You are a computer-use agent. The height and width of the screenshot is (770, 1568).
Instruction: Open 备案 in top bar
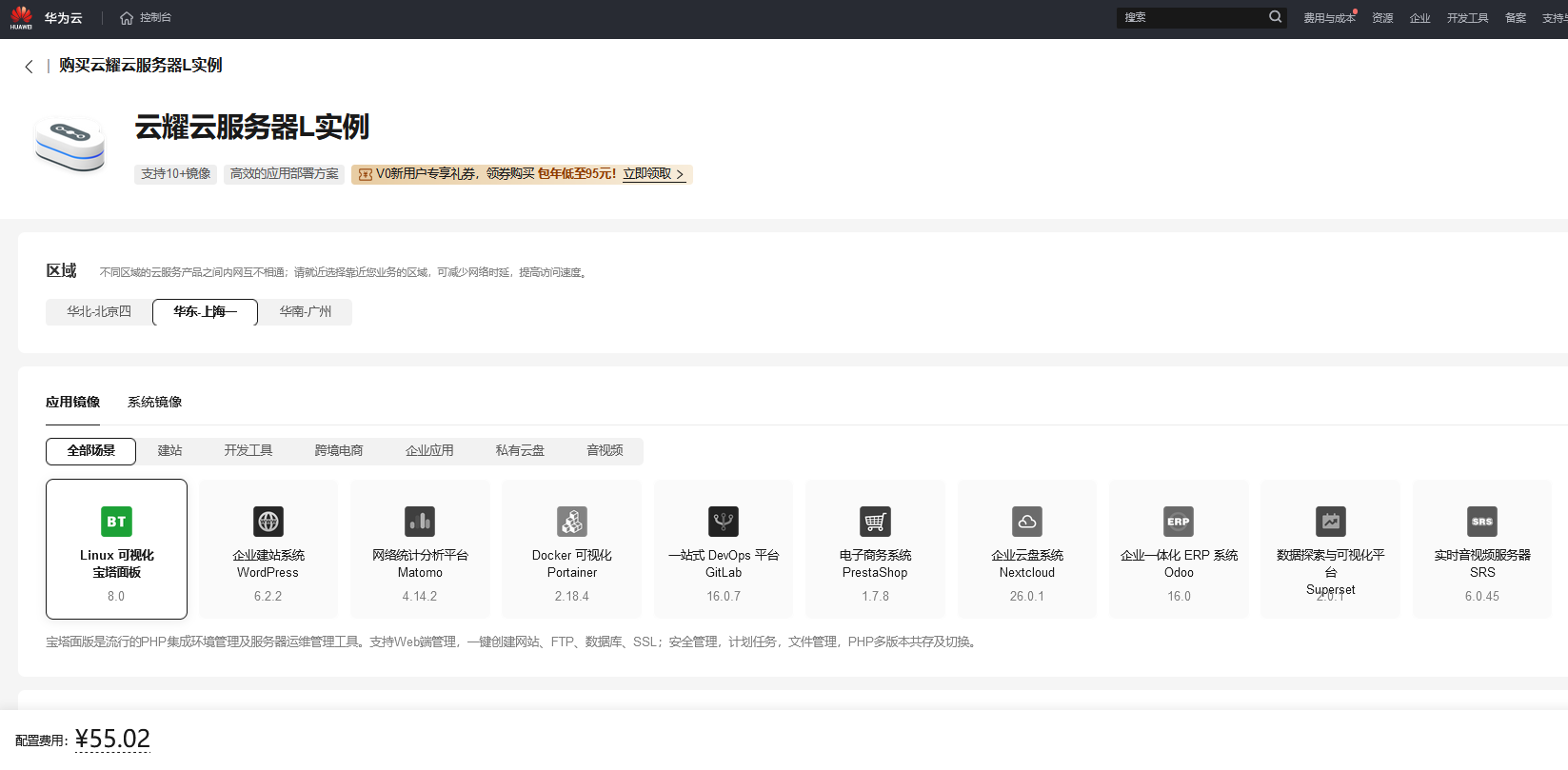point(1516,18)
